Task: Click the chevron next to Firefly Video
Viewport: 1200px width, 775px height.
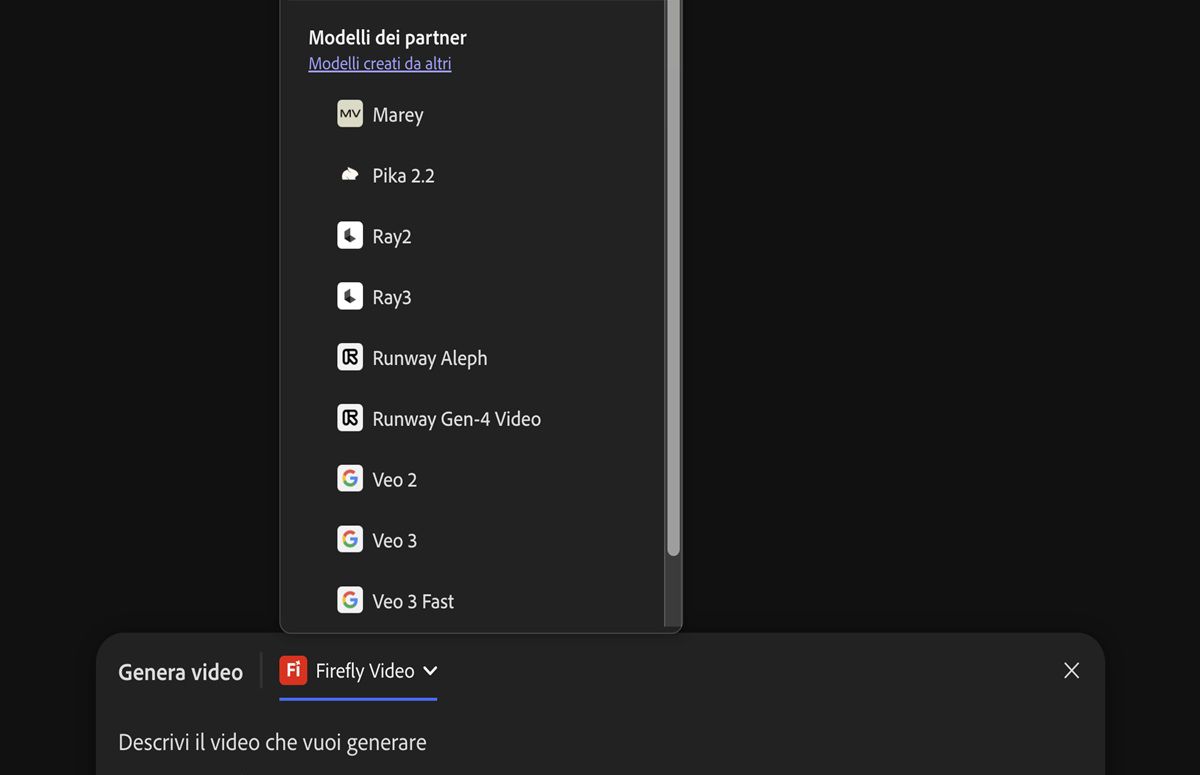Action: click(430, 671)
